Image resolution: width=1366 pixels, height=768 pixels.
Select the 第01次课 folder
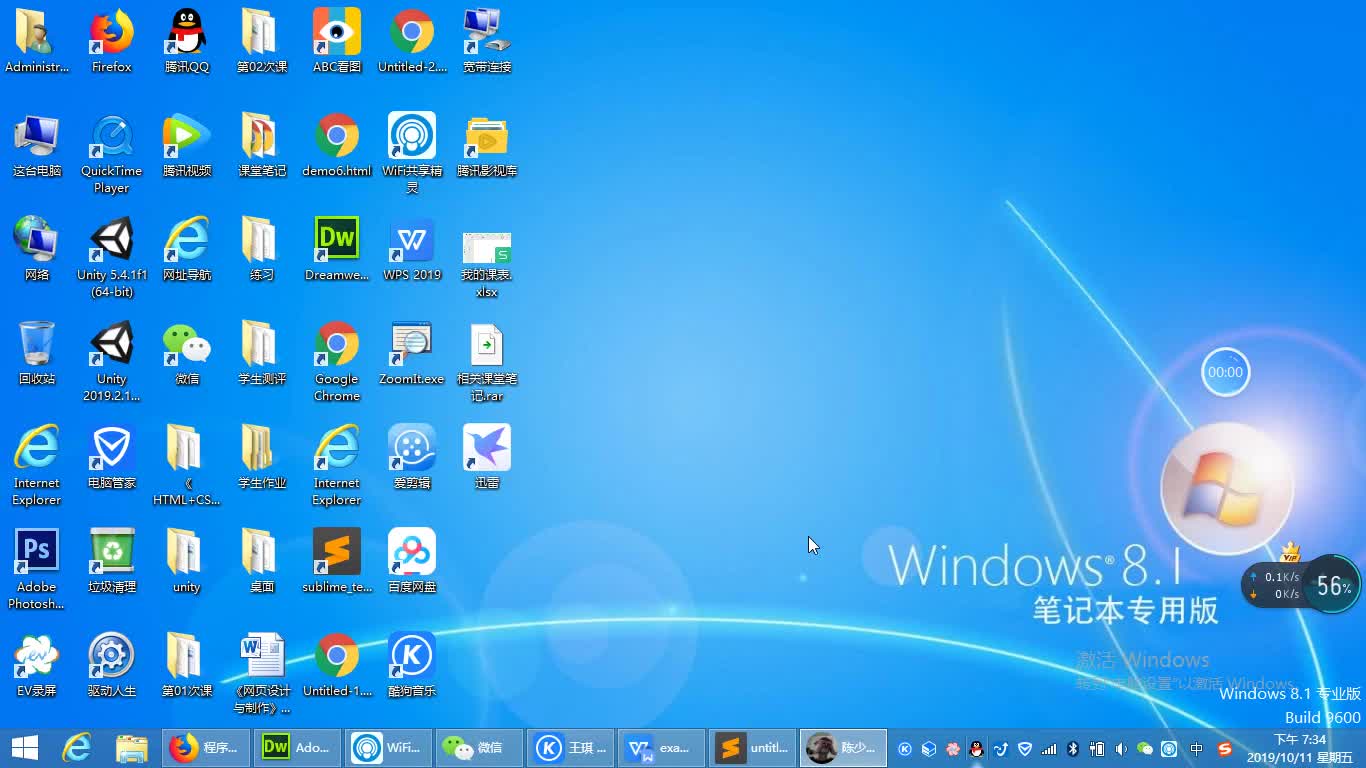187,665
